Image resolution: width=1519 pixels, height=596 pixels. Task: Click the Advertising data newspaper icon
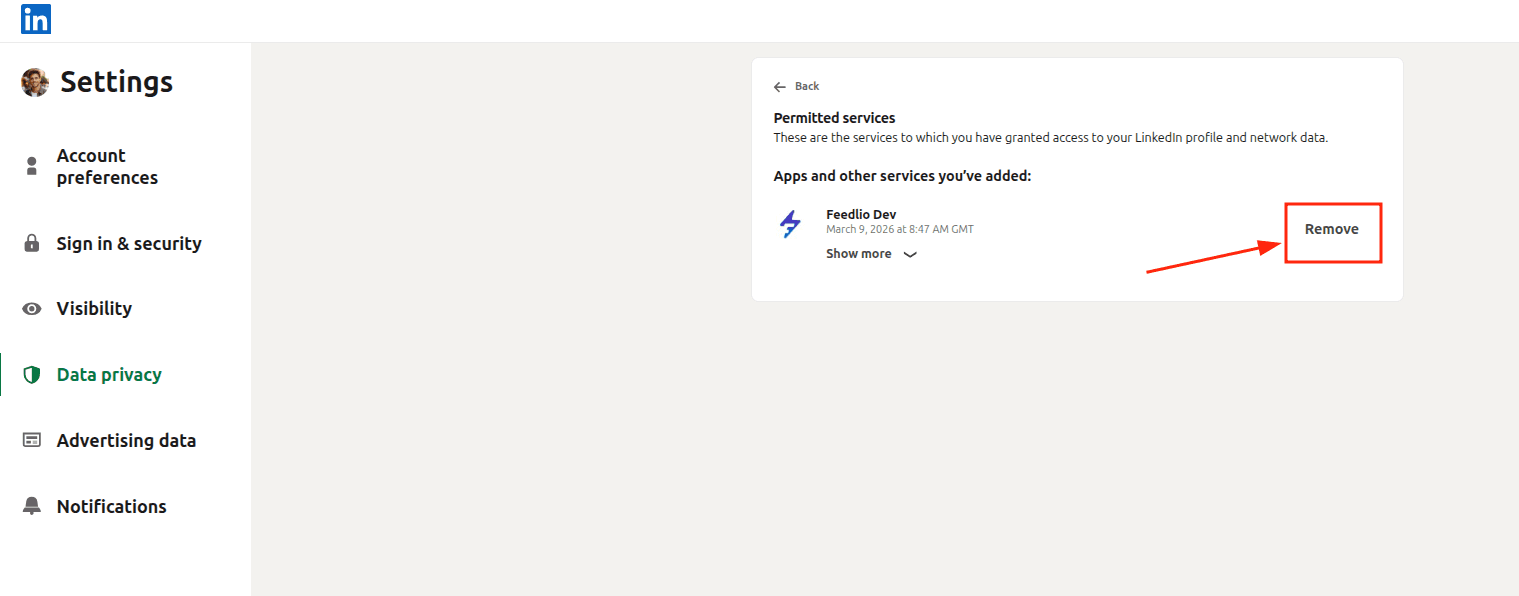[x=32, y=440]
